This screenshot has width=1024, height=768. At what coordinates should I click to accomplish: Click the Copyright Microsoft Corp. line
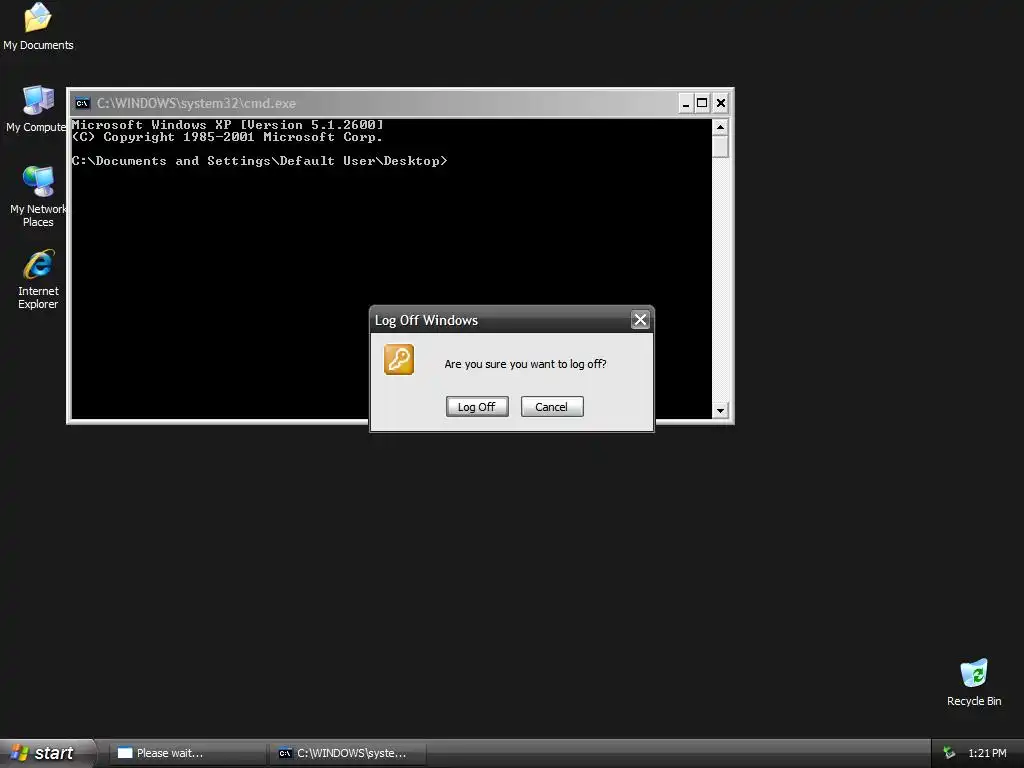[227, 136]
